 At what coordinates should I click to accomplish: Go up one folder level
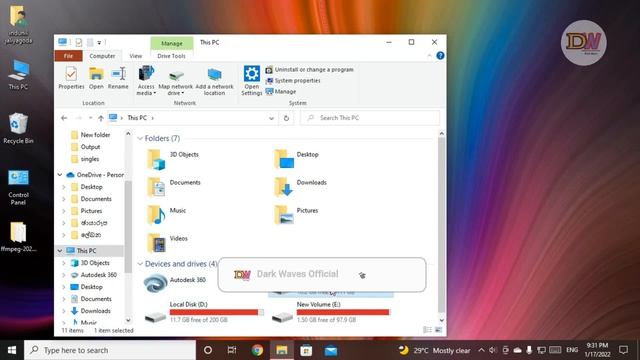pyautogui.click(x=100, y=118)
